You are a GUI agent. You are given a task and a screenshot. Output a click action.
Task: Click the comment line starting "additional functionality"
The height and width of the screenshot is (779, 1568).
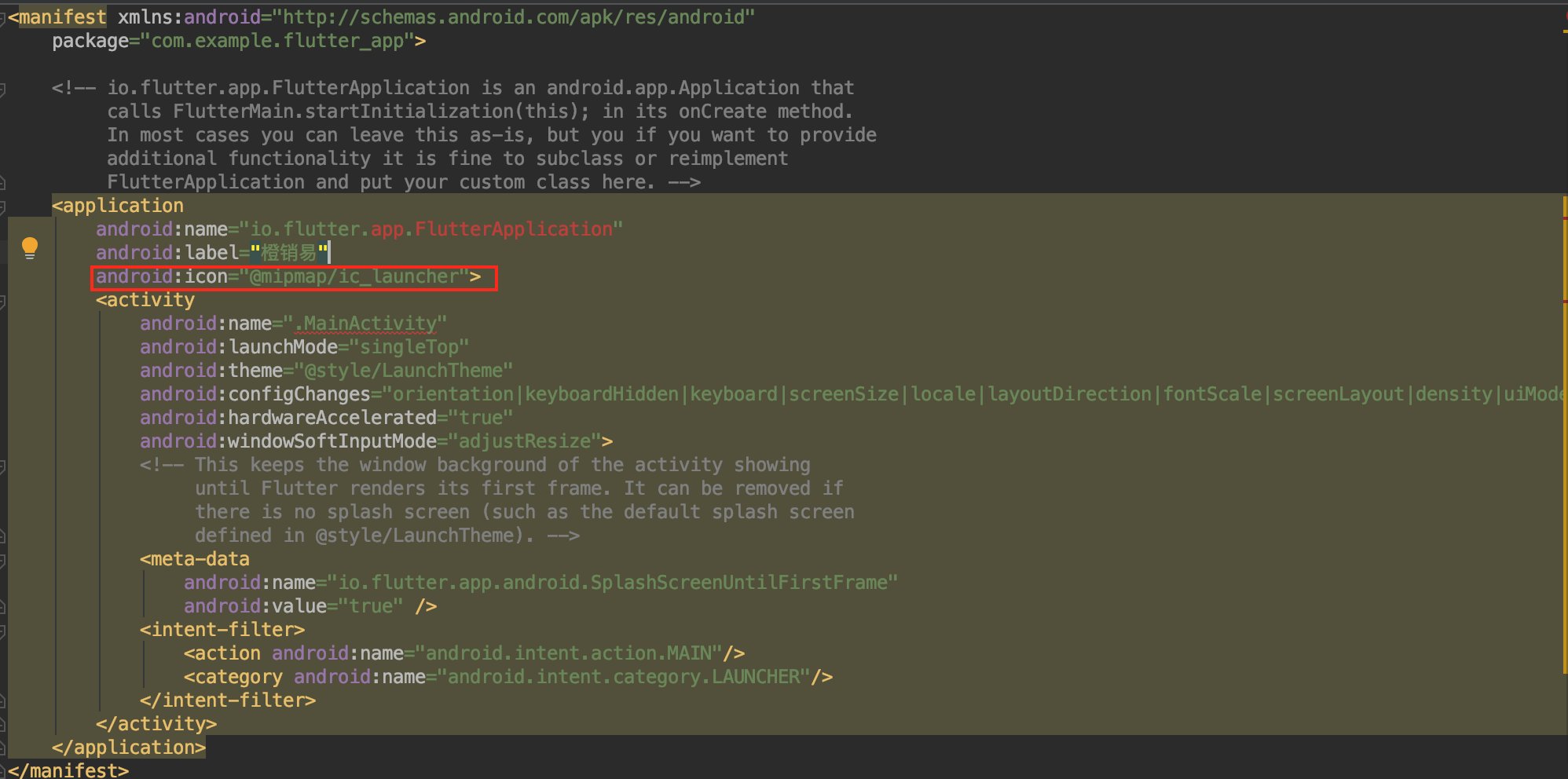coord(448,159)
